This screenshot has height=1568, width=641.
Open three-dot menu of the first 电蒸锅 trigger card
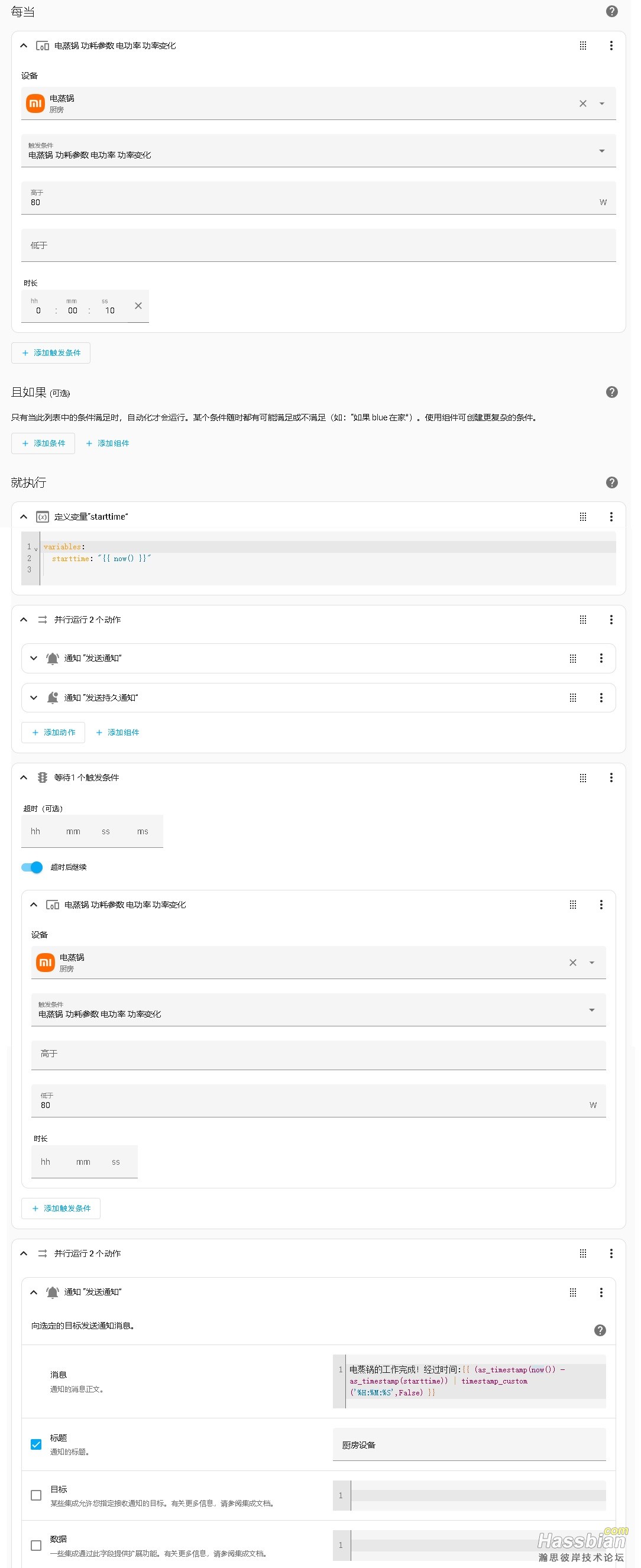(x=611, y=46)
